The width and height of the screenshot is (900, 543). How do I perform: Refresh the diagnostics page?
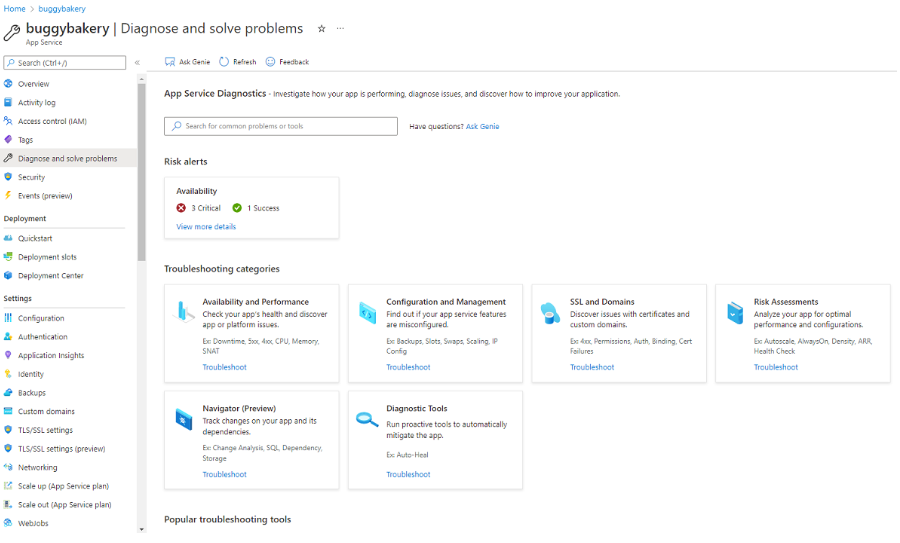pos(238,62)
